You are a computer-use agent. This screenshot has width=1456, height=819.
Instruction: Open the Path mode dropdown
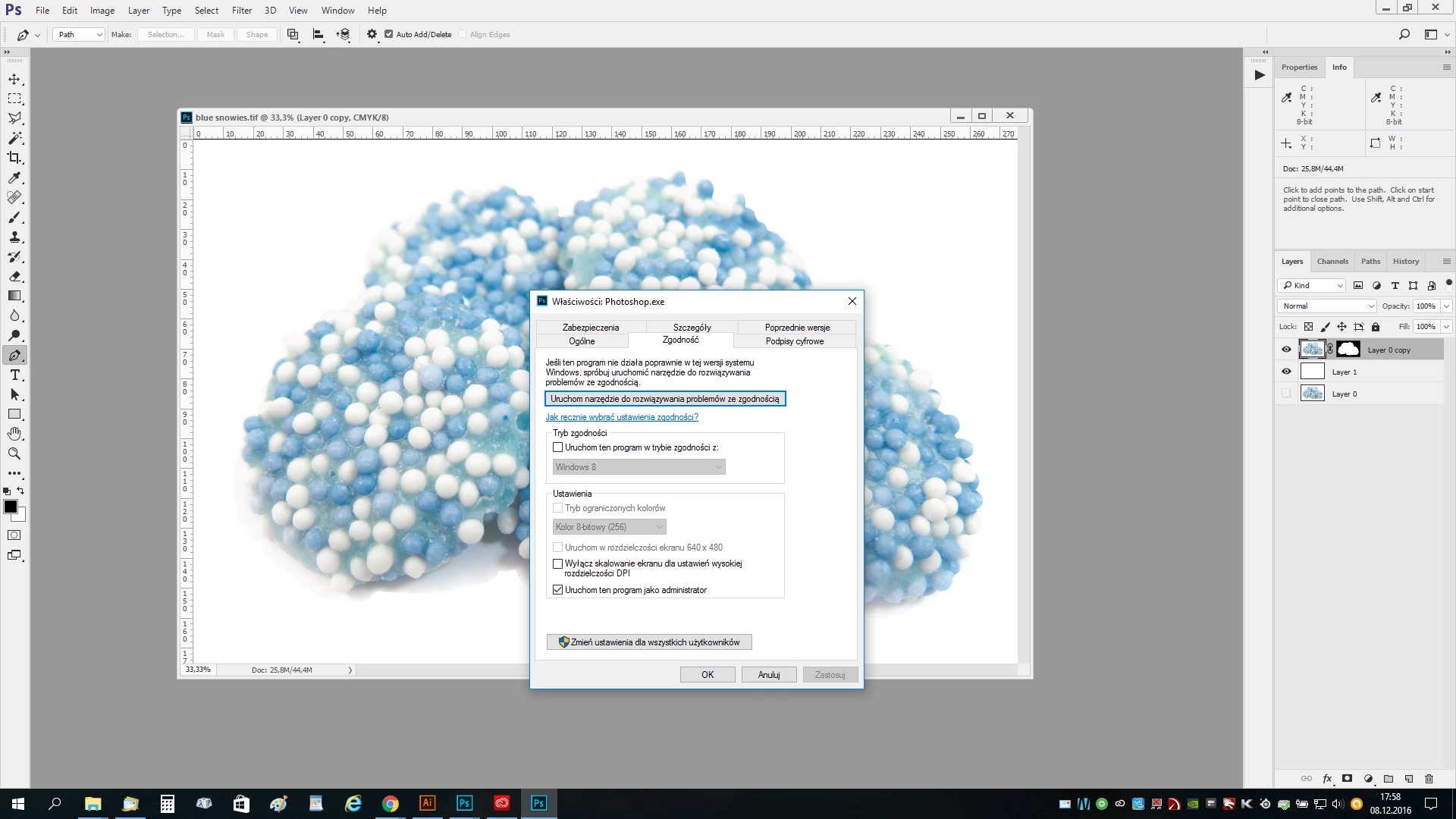(x=79, y=34)
